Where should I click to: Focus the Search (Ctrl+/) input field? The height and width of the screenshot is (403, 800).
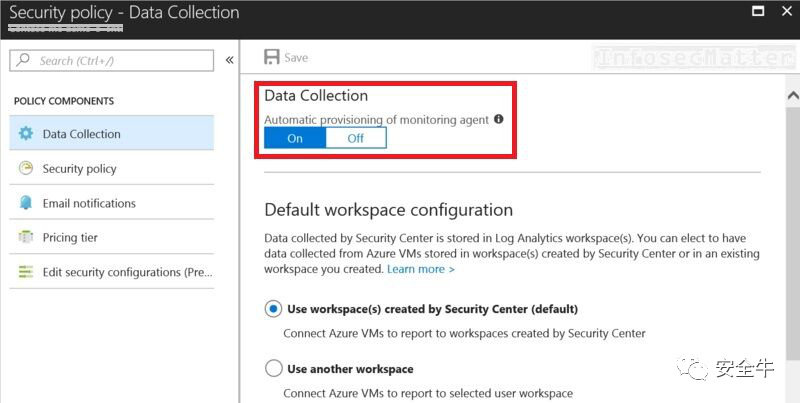[112, 60]
